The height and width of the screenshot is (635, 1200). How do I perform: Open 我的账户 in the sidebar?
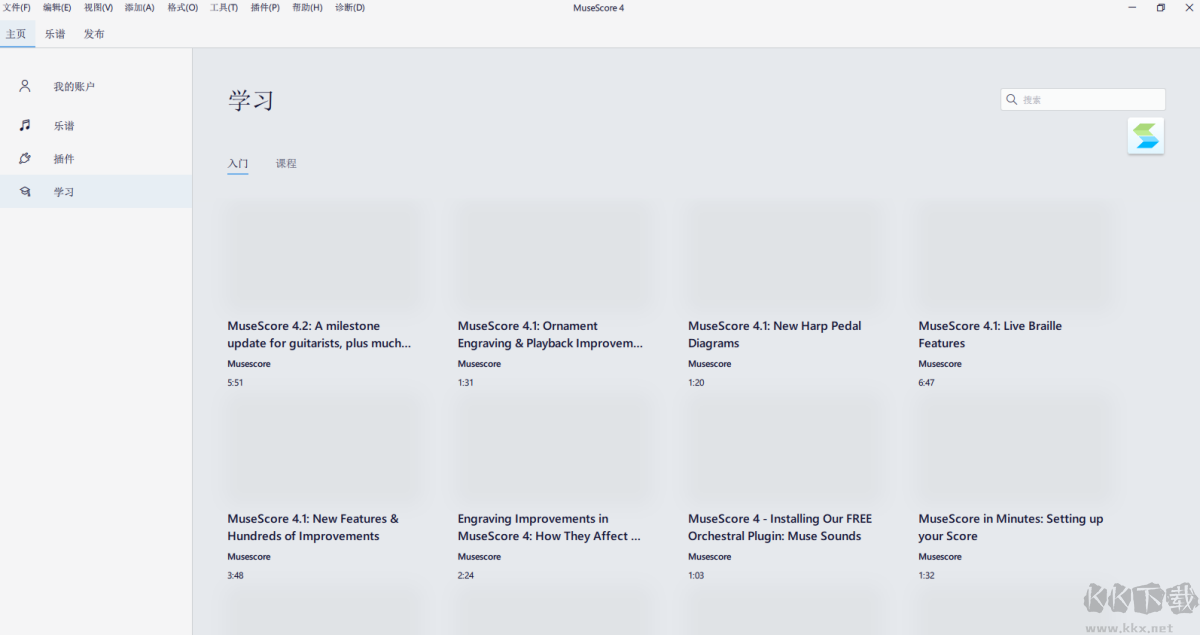coord(96,87)
